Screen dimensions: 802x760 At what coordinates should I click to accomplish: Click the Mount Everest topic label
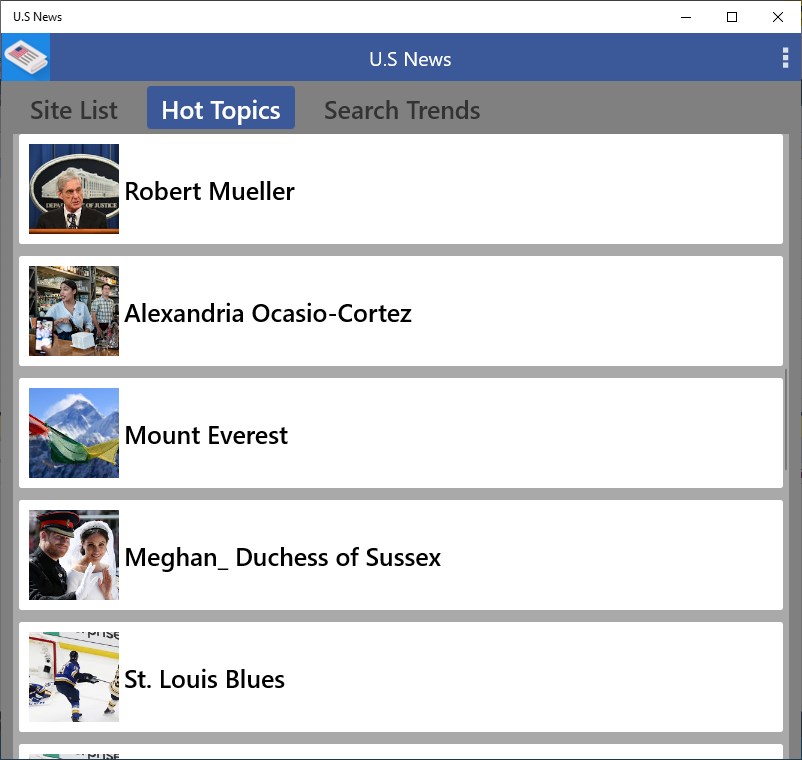[x=206, y=435]
